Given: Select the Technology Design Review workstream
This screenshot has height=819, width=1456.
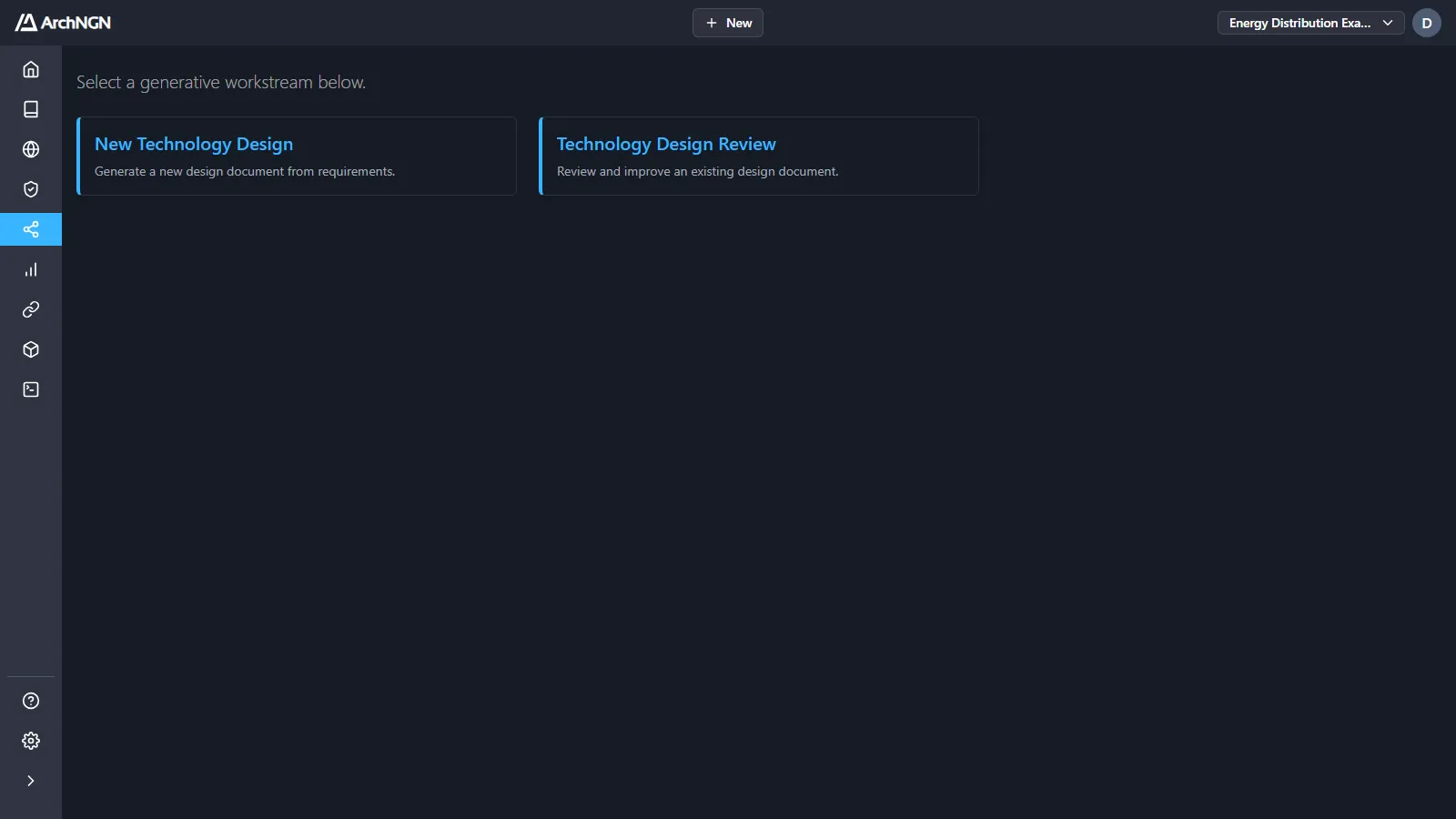Looking at the screenshot, I should click(x=759, y=156).
